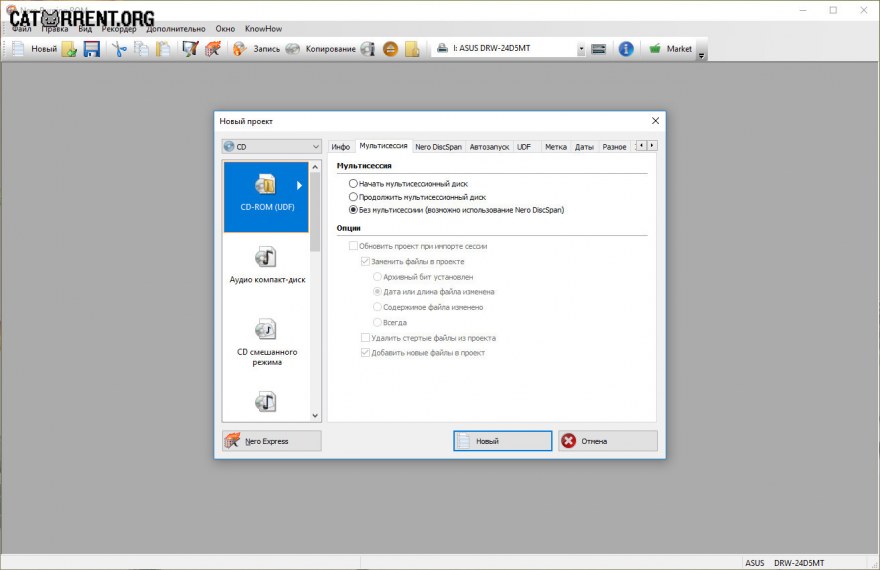The image size is (880, 570).
Task: Switch to the Разное tab
Action: 614,147
